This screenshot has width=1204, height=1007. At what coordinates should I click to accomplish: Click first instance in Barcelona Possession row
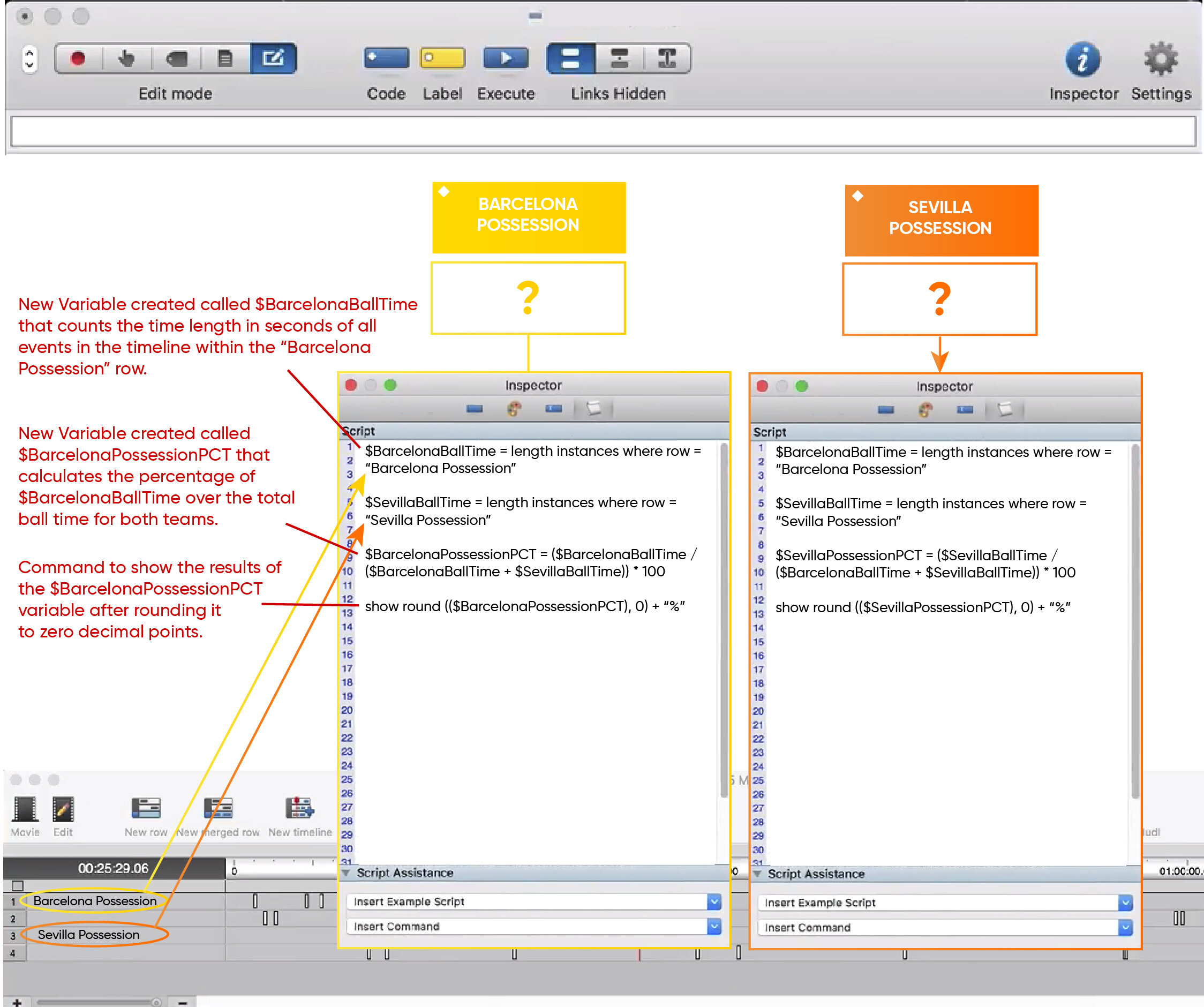[255, 901]
